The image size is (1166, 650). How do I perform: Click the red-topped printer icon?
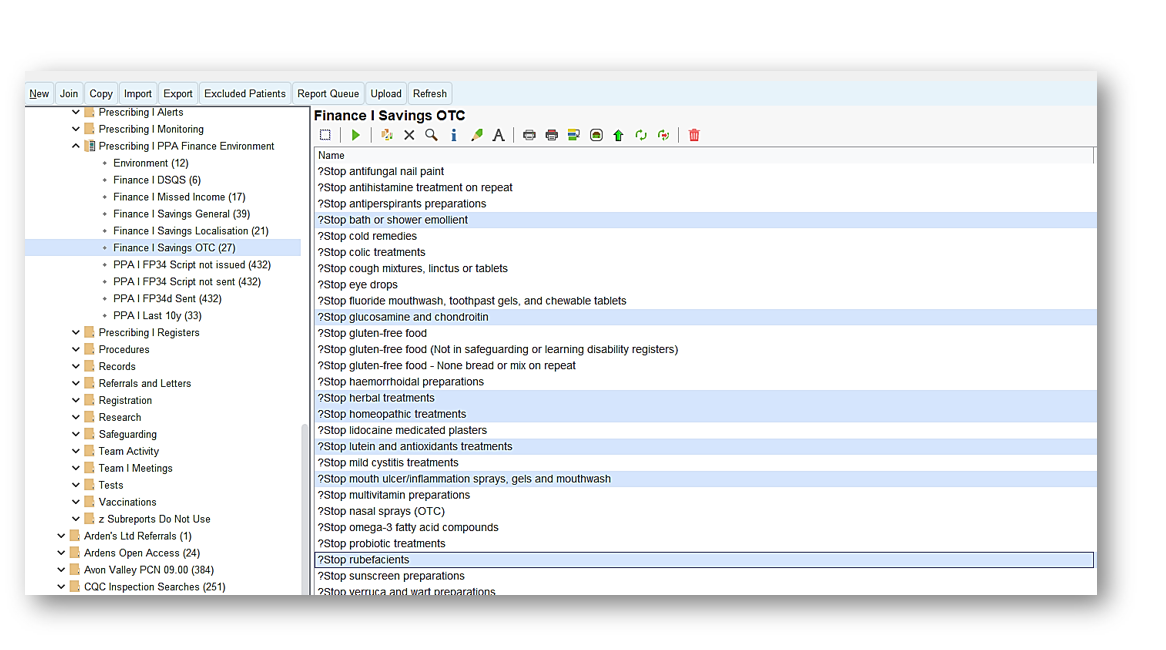coord(552,135)
